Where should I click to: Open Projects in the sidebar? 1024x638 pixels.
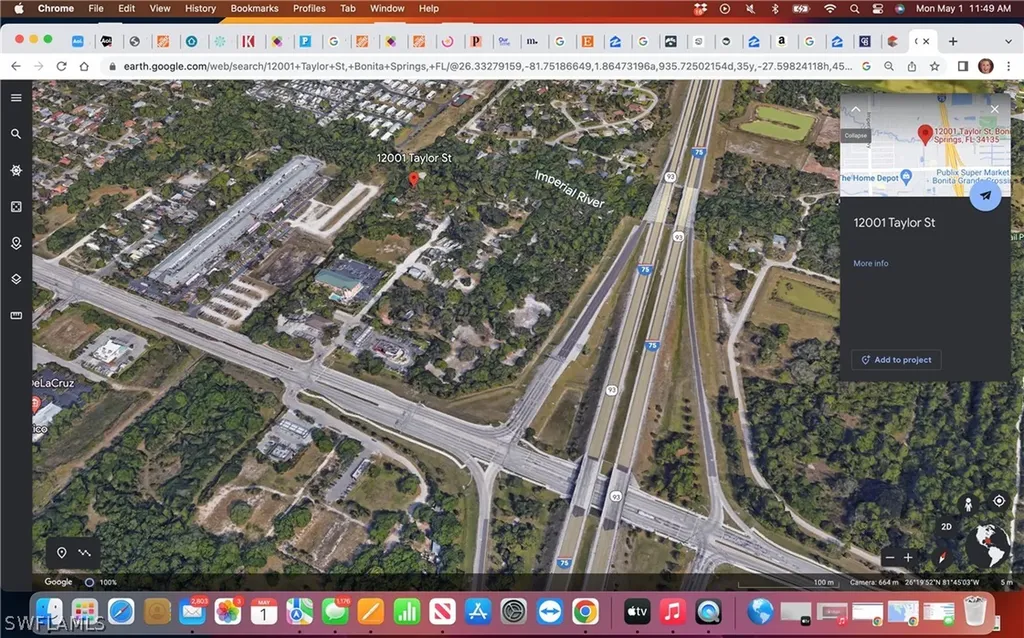(x=16, y=243)
